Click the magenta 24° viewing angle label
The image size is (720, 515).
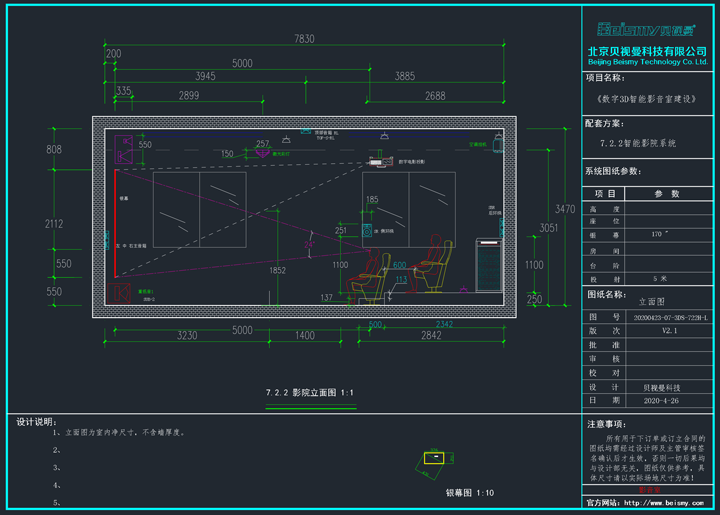309,244
